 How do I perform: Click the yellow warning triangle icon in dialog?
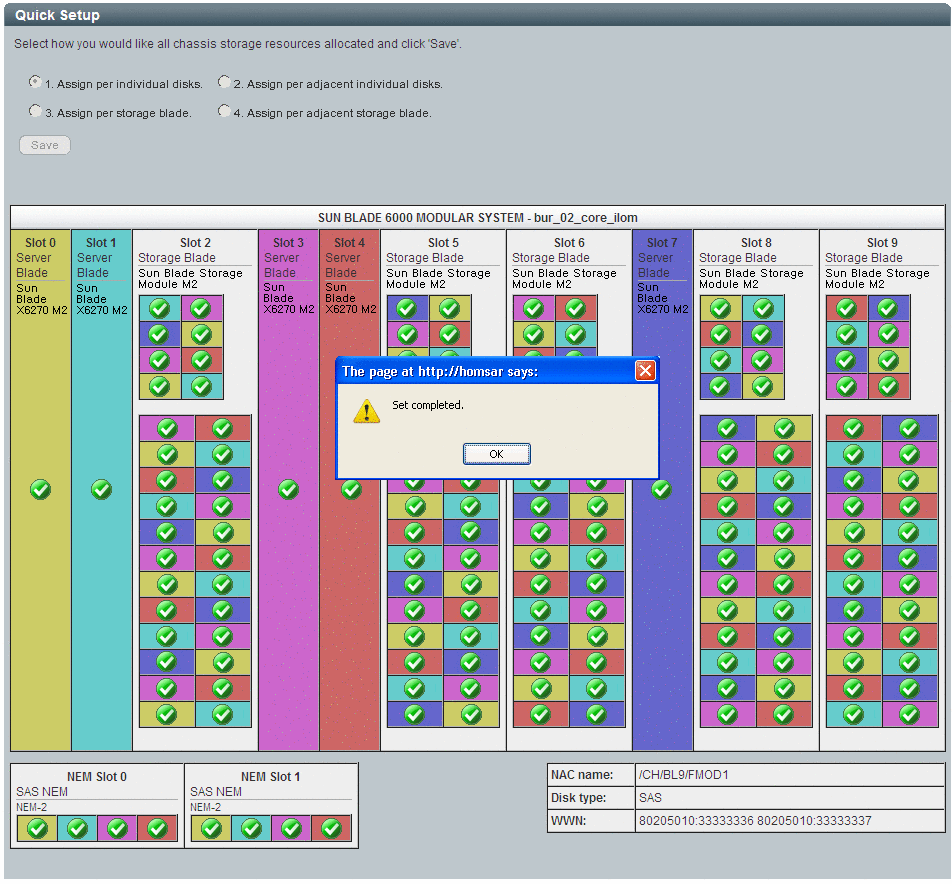367,411
